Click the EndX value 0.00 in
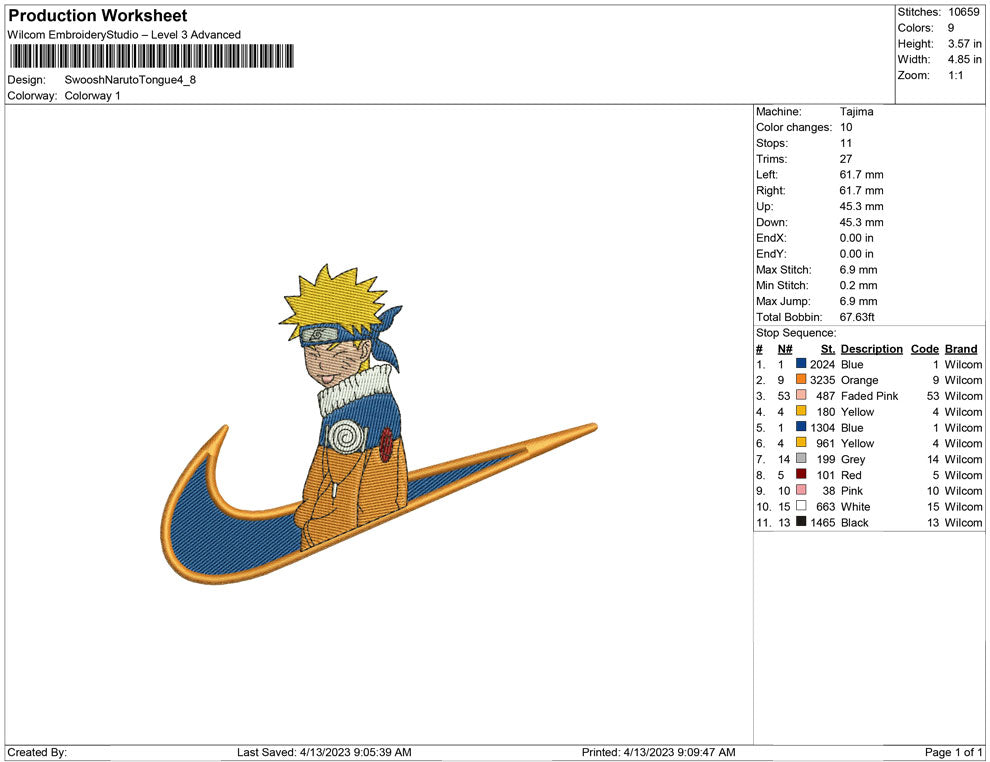990x762 pixels. click(856, 238)
